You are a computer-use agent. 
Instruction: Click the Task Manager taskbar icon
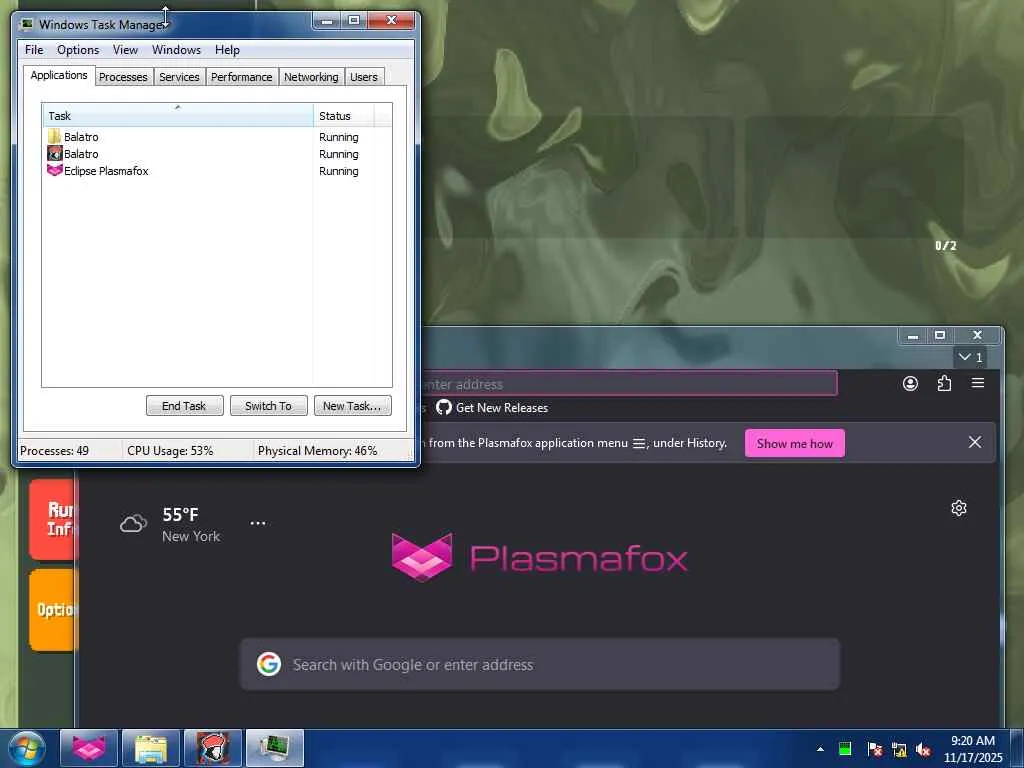(275, 749)
